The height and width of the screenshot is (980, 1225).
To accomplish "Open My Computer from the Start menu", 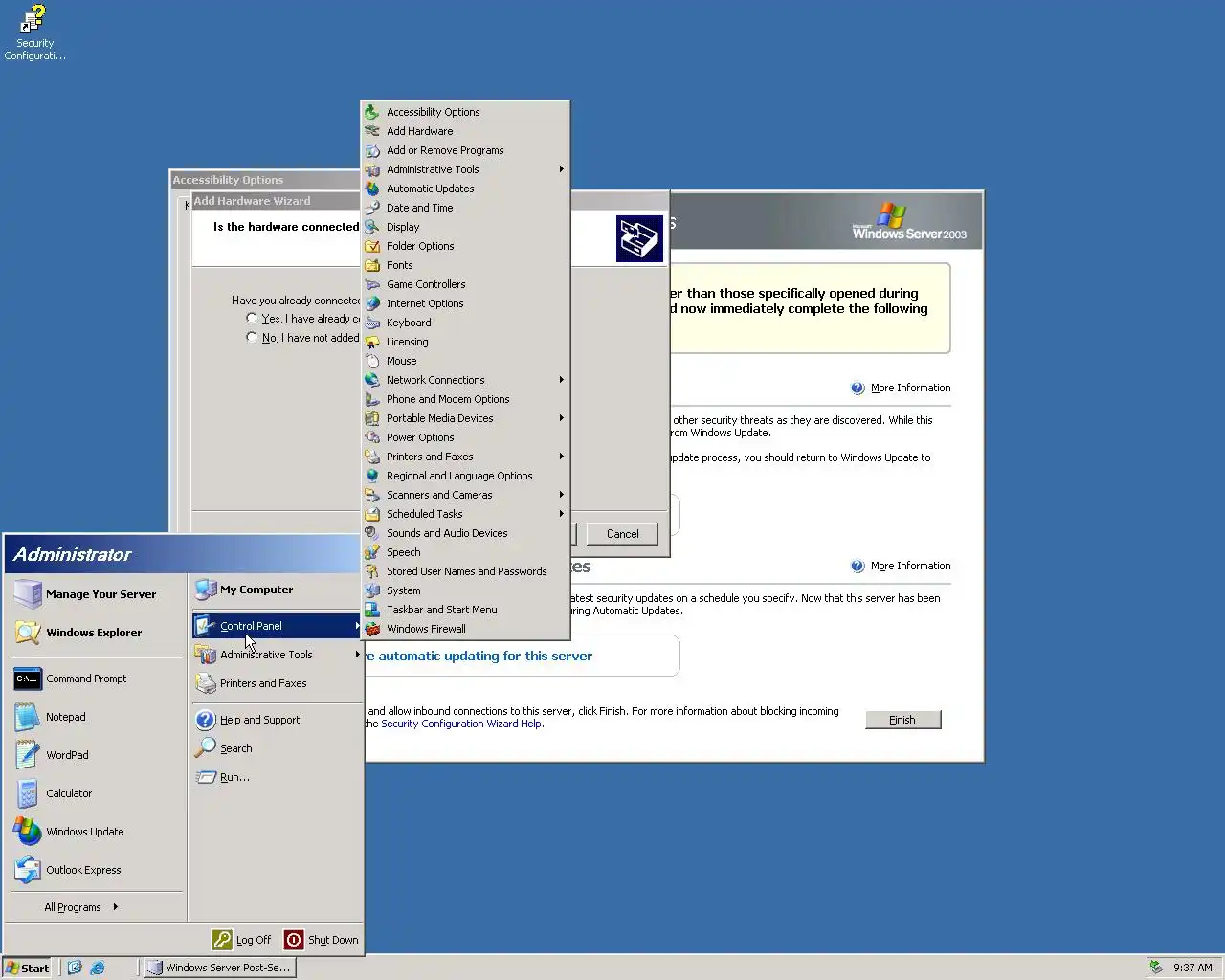I will pyautogui.click(x=277, y=590).
